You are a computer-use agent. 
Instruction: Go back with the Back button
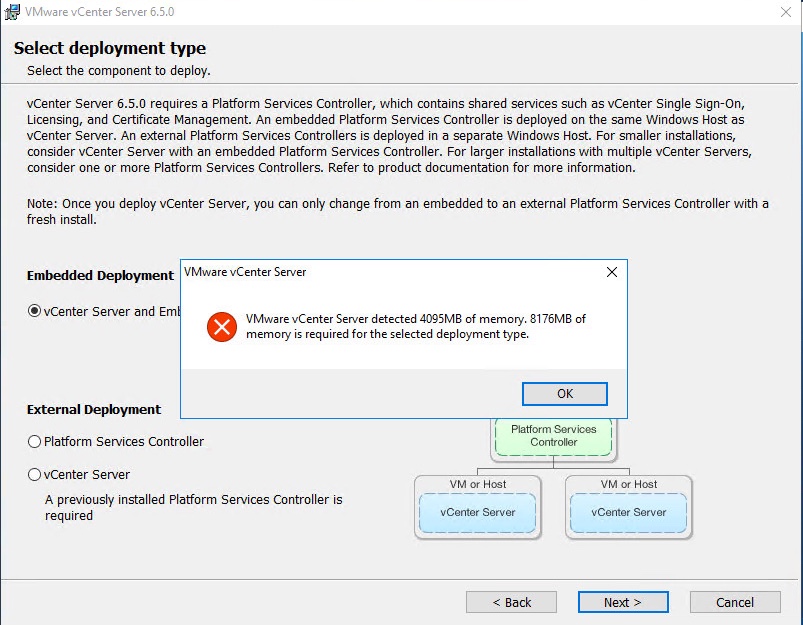pos(512,602)
